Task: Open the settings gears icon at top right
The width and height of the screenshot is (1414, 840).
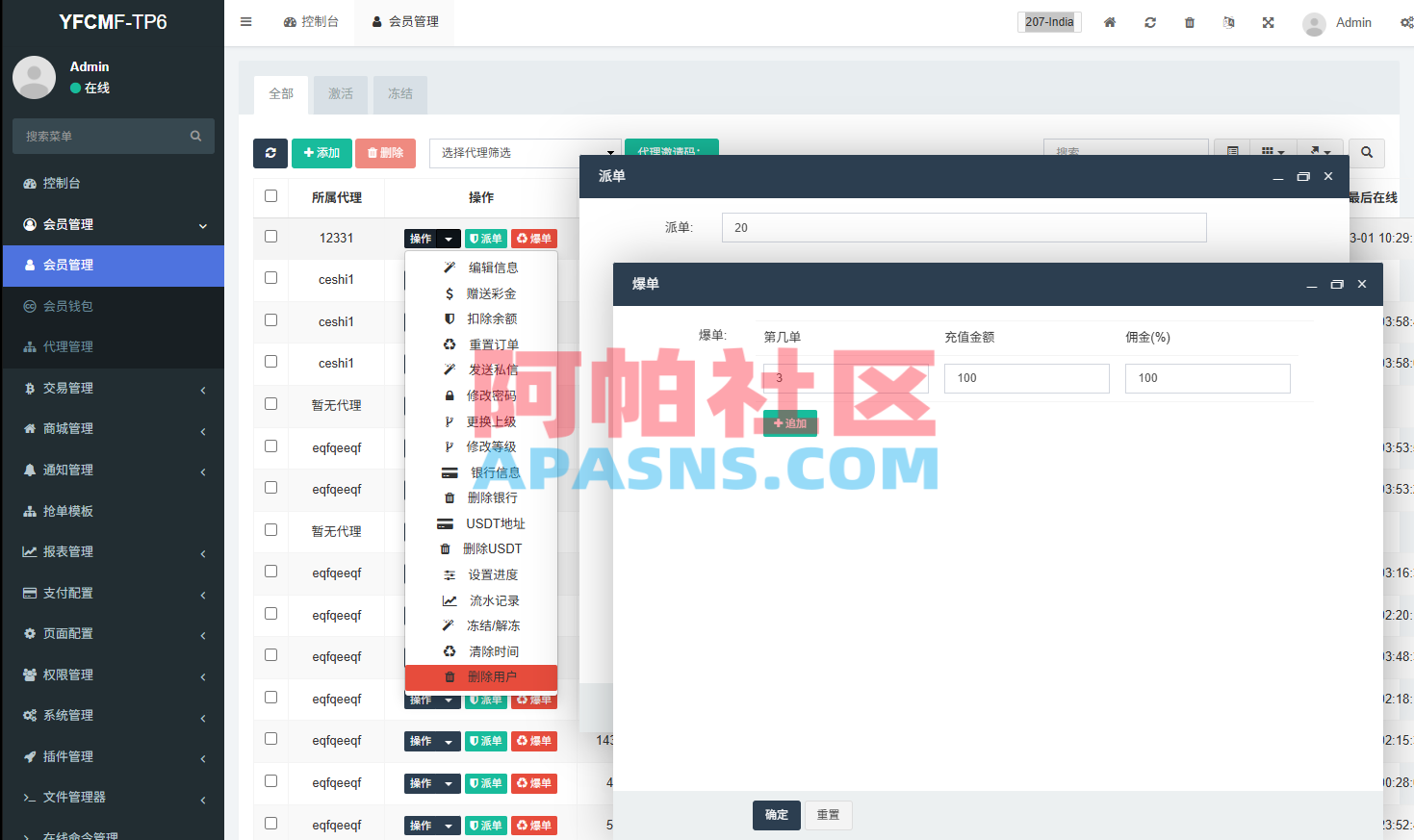Action: [x=1406, y=22]
